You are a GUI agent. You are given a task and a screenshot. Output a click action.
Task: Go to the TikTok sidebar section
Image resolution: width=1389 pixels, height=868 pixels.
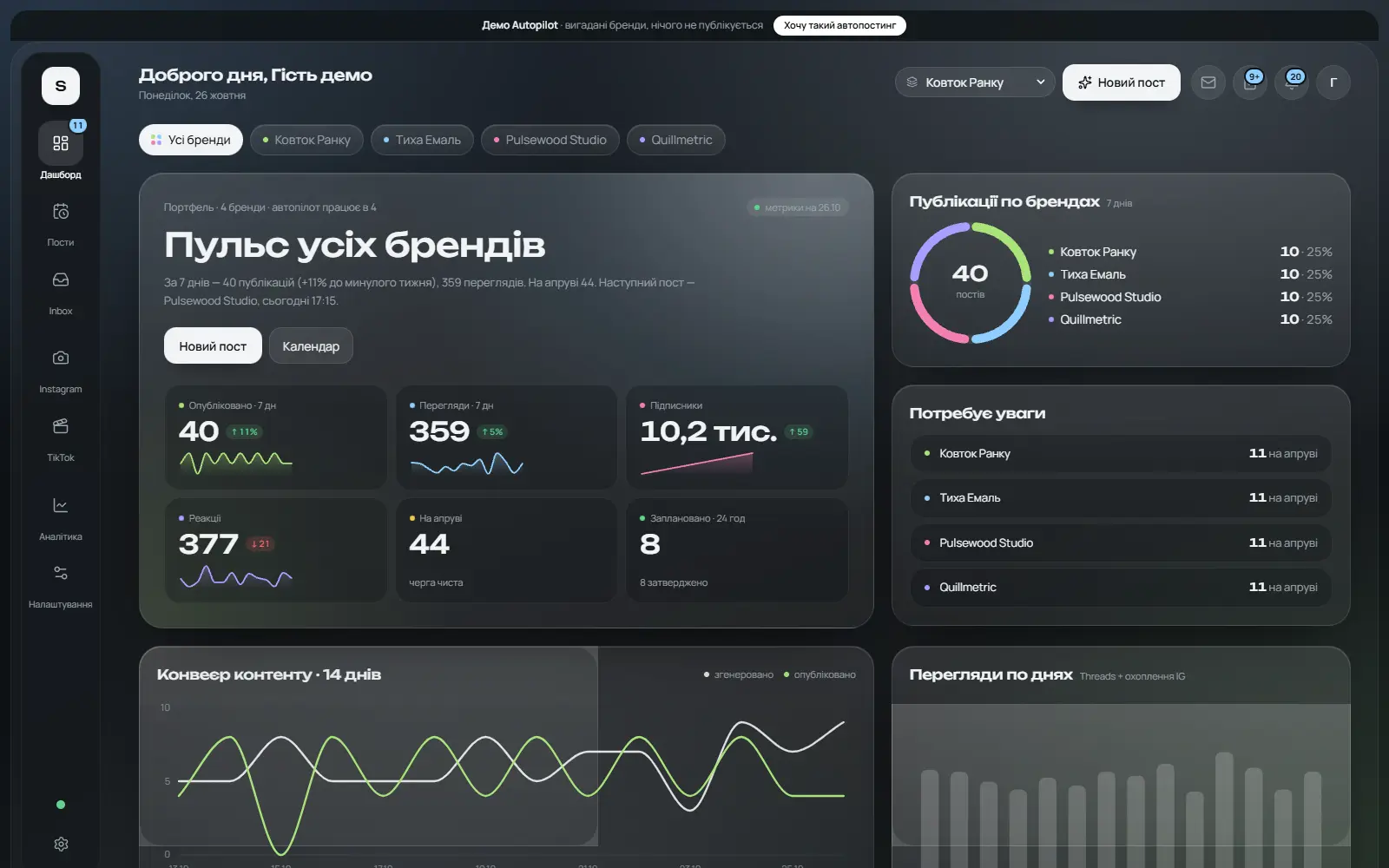click(x=61, y=437)
